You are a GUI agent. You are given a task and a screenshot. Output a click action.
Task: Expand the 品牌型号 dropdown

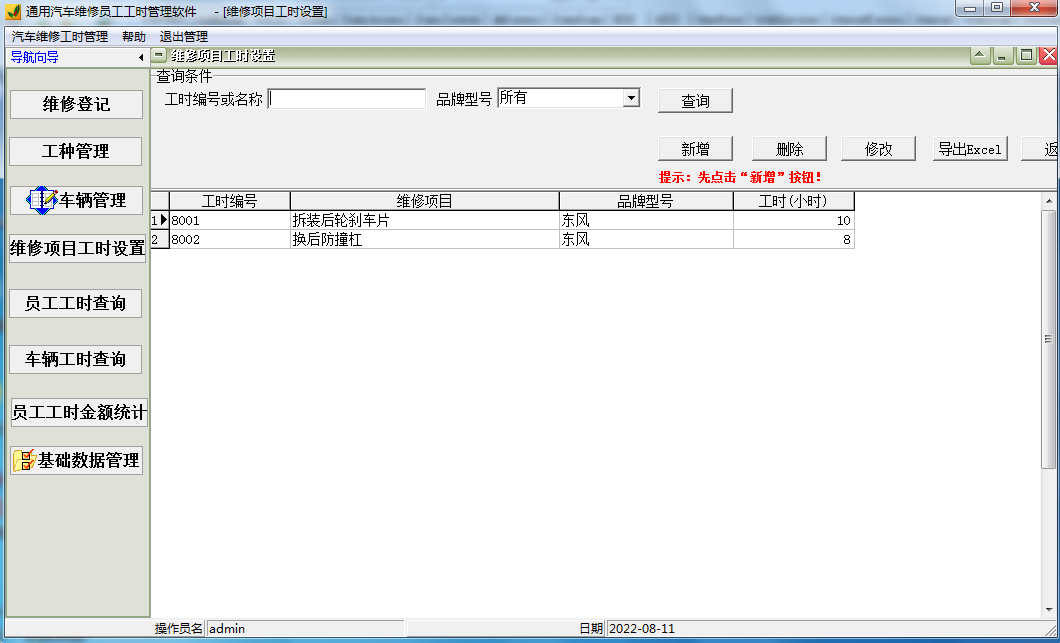pyautogui.click(x=631, y=98)
